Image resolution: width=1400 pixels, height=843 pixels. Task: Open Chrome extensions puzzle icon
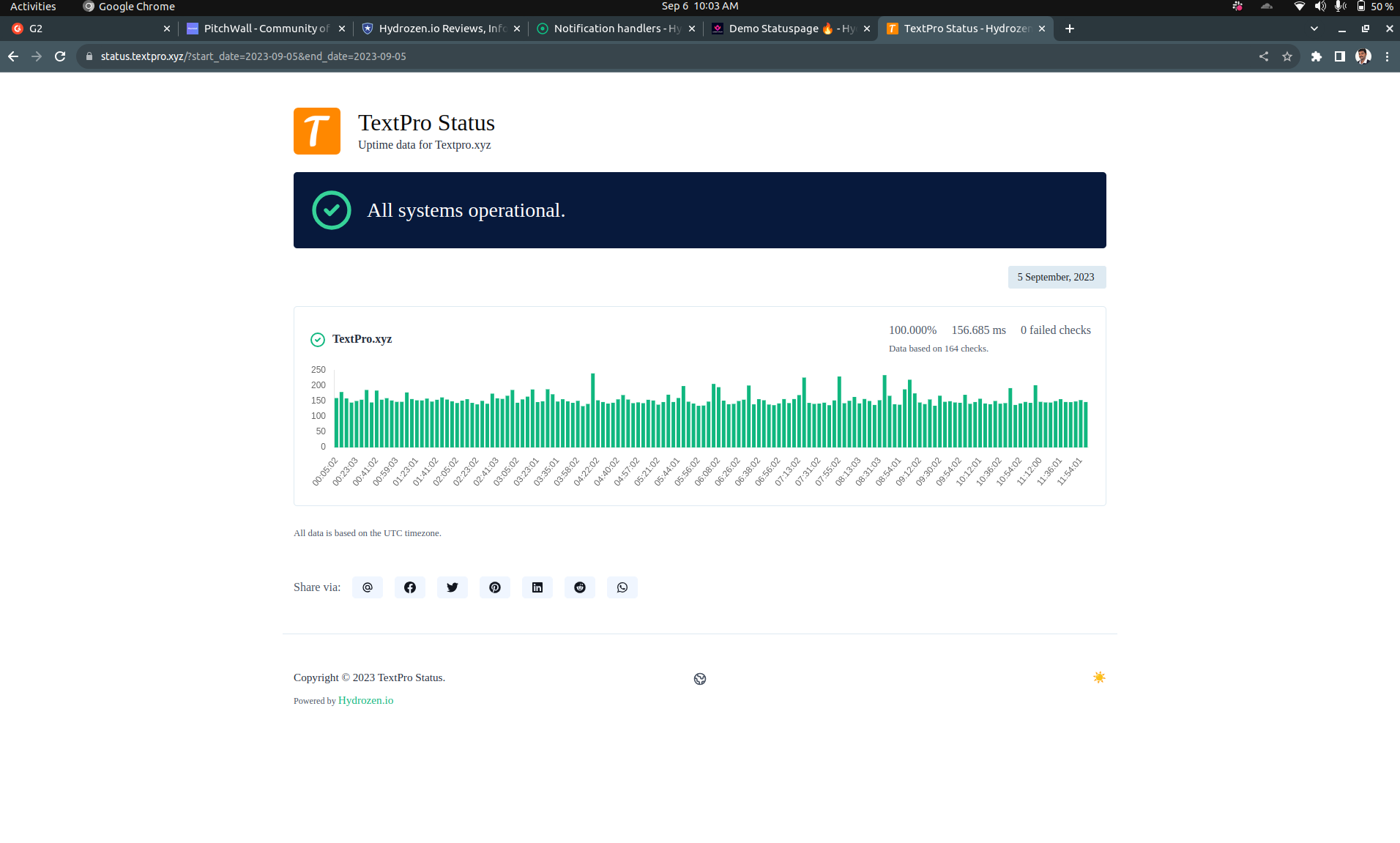click(1317, 56)
